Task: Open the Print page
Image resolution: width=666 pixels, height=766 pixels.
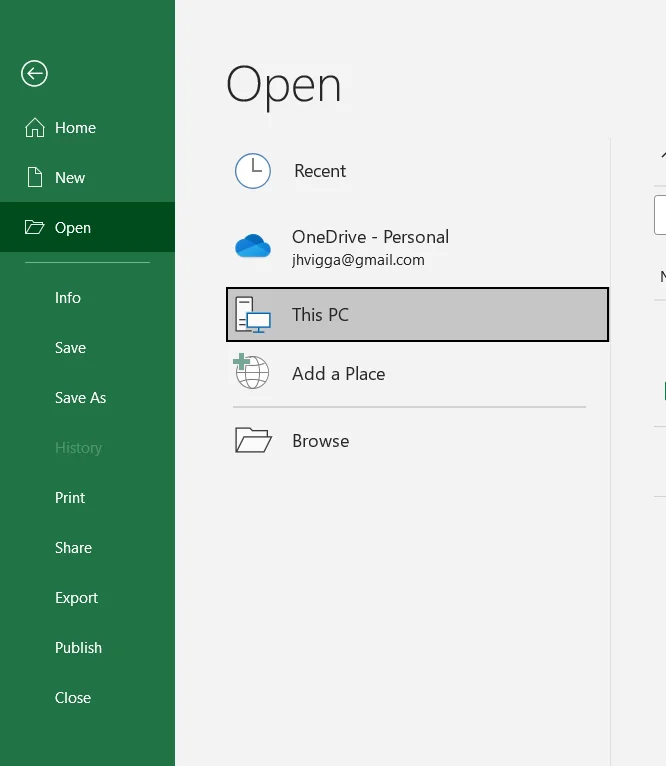Action: pos(87,498)
